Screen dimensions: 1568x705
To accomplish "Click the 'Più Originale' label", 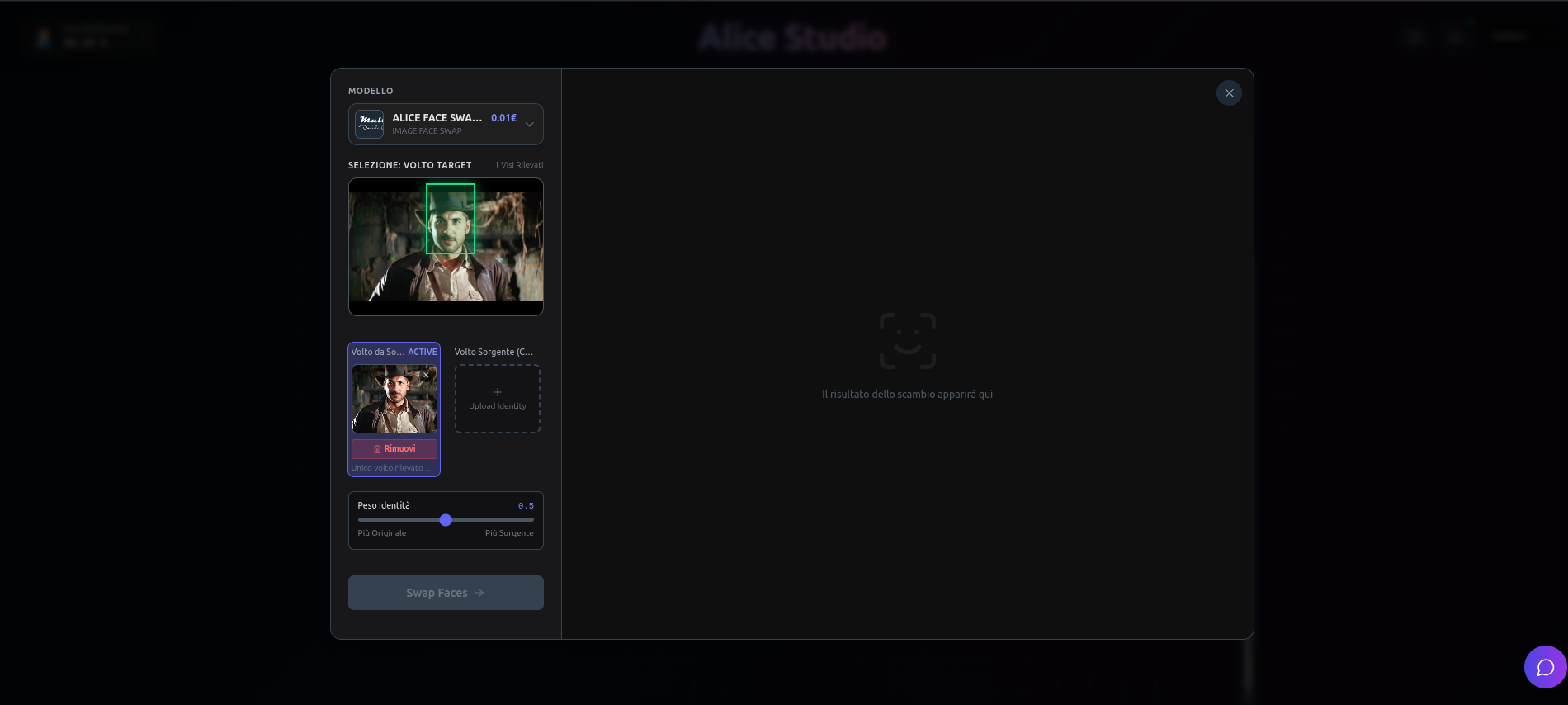I will [382, 533].
